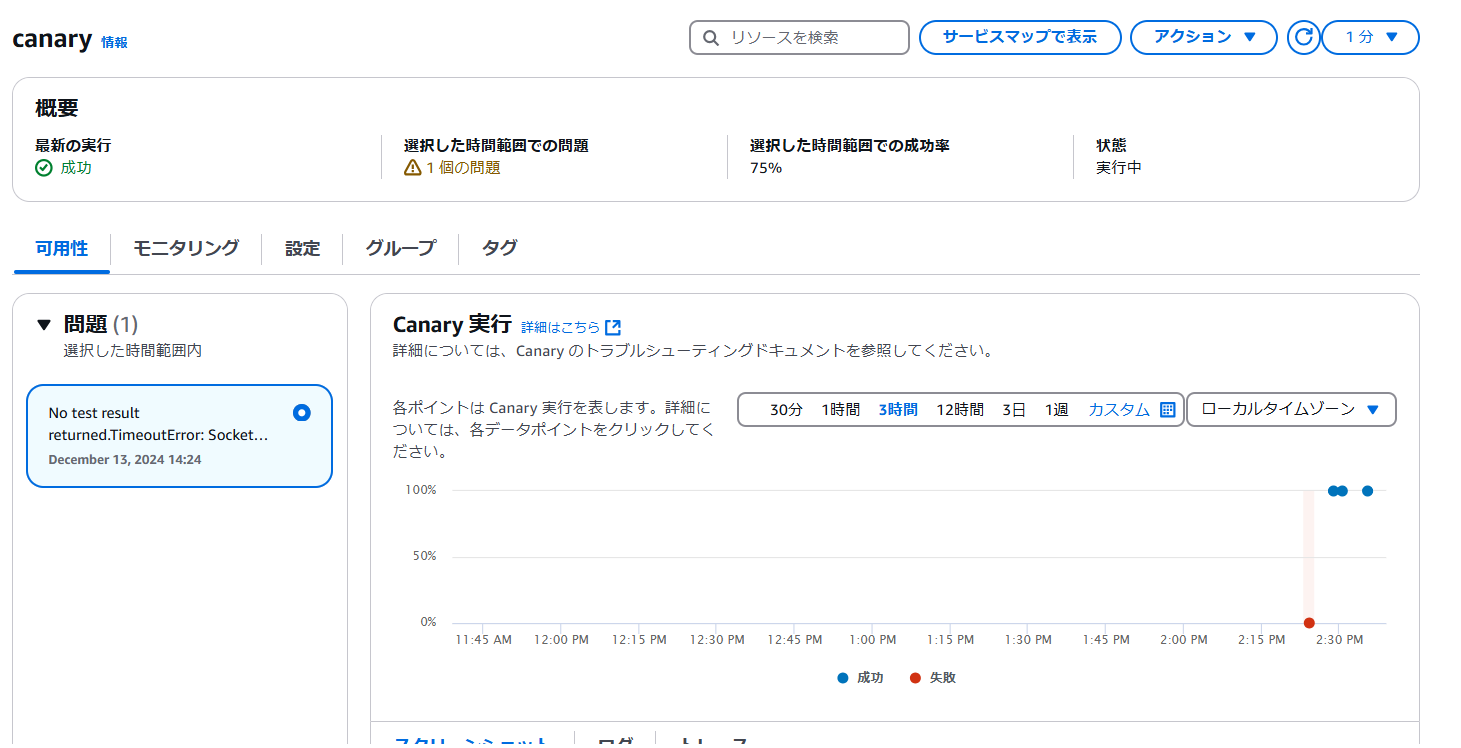Switch to the 可用性 tab

(61, 248)
